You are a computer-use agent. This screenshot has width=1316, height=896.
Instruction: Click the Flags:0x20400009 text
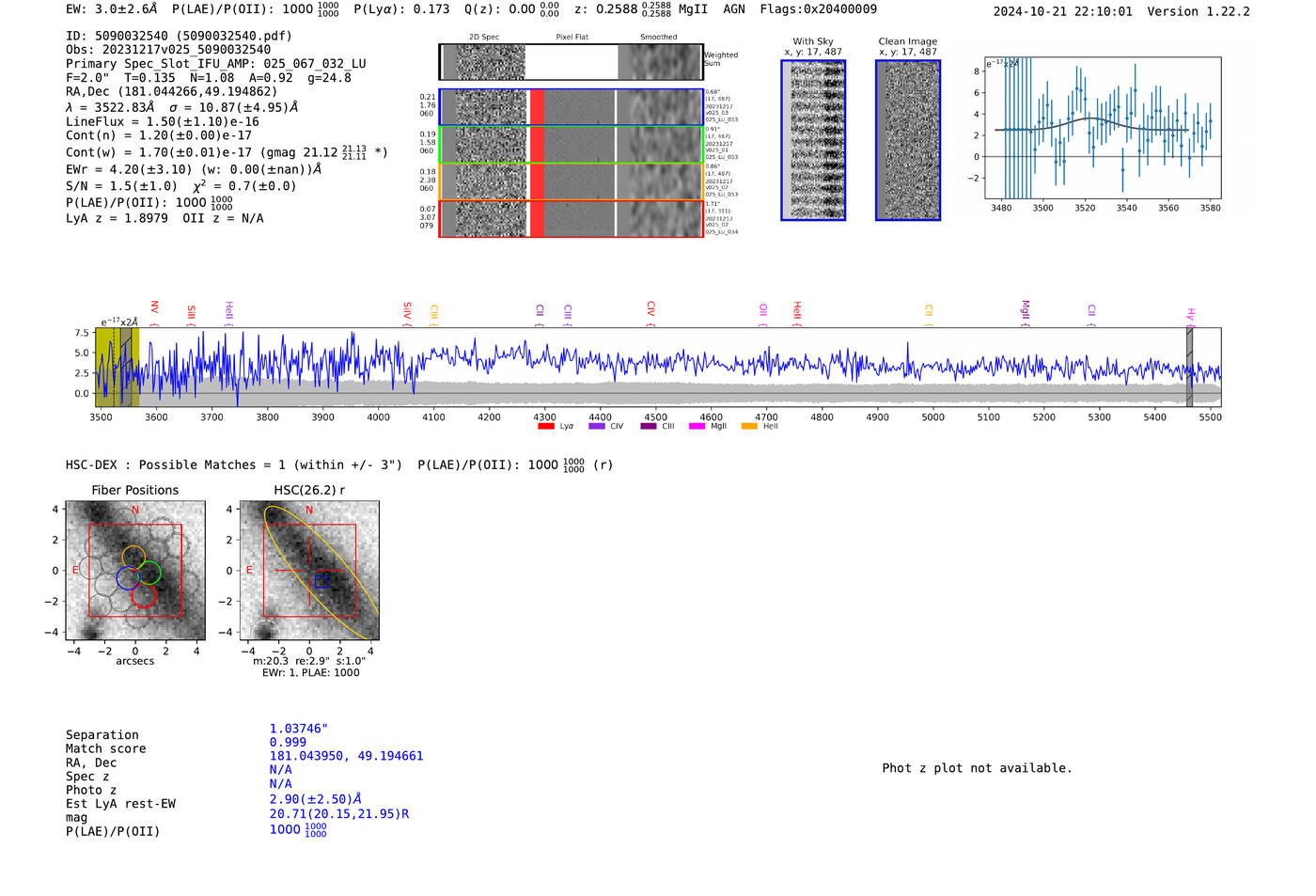pos(819,8)
